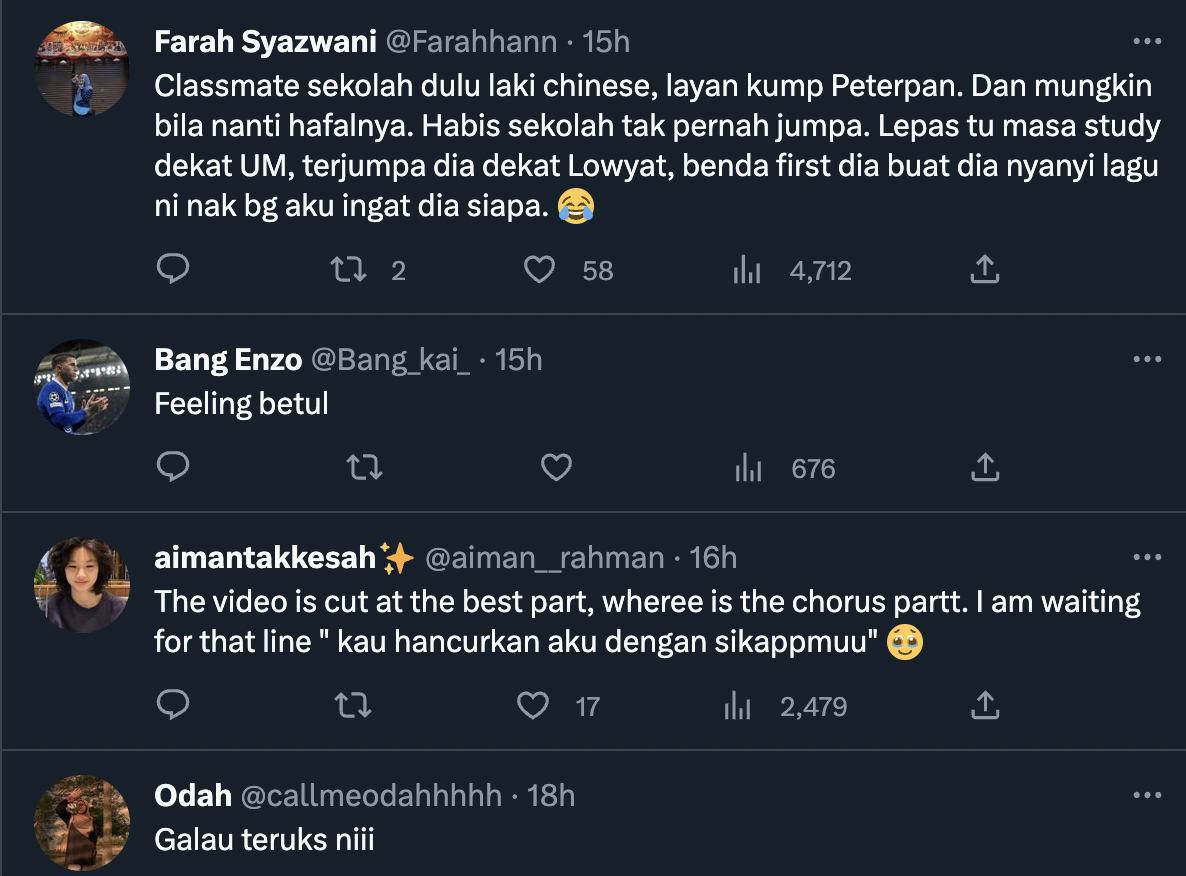This screenshot has width=1186, height=876.
Task: Click Bang Enzo's profile picture
Action: [x=83, y=387]
